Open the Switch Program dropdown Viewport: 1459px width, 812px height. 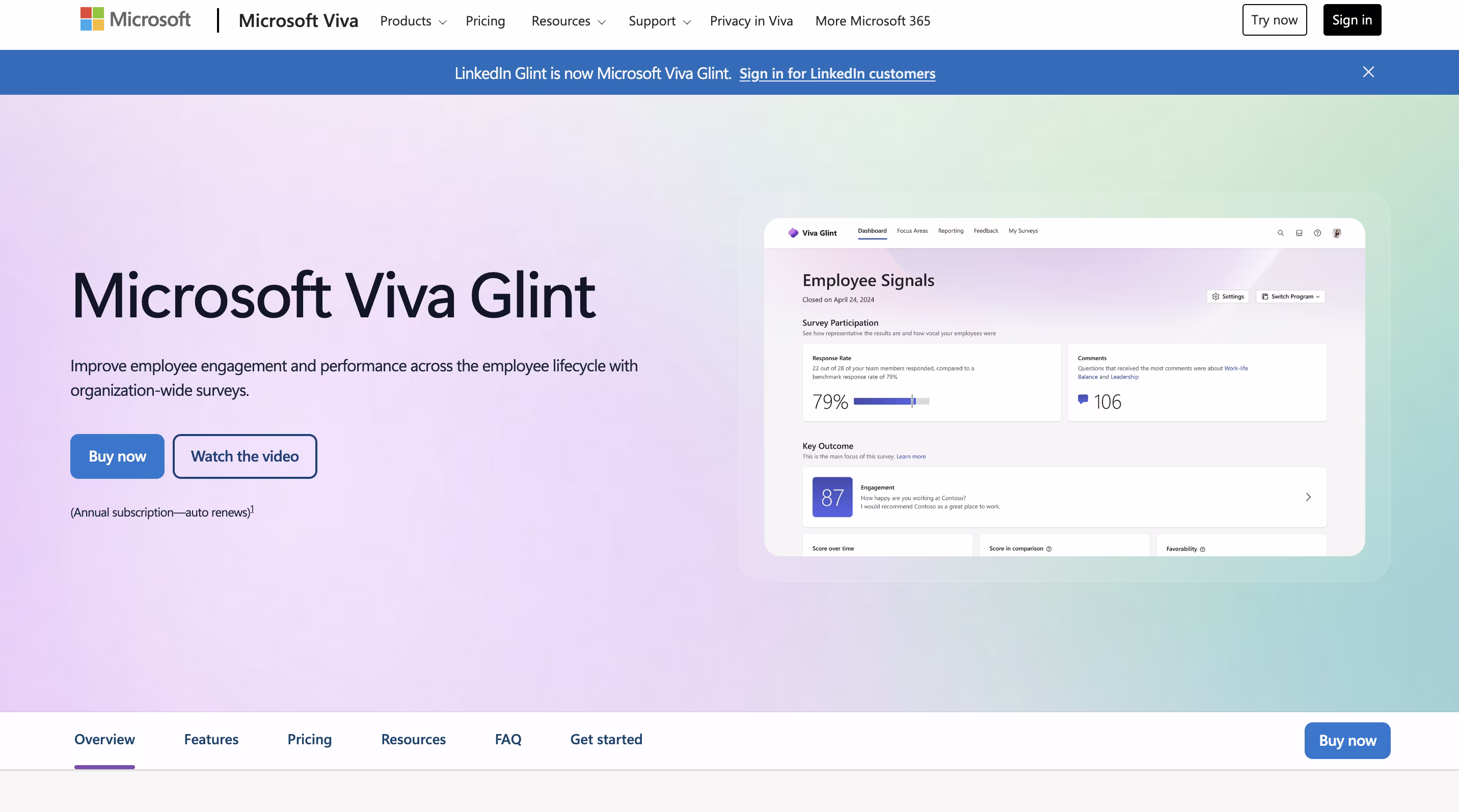(1291, 296)
